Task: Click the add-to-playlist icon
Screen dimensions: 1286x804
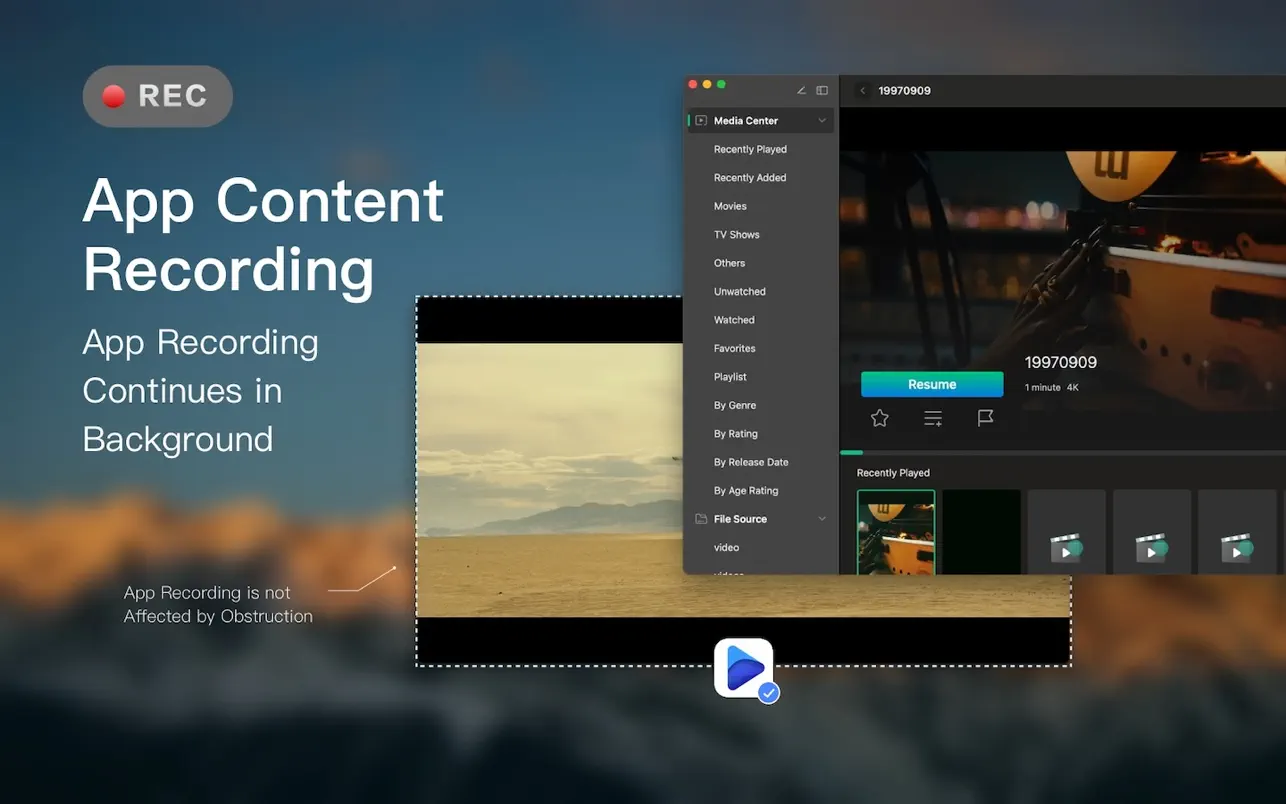Action: pos(933,418)
